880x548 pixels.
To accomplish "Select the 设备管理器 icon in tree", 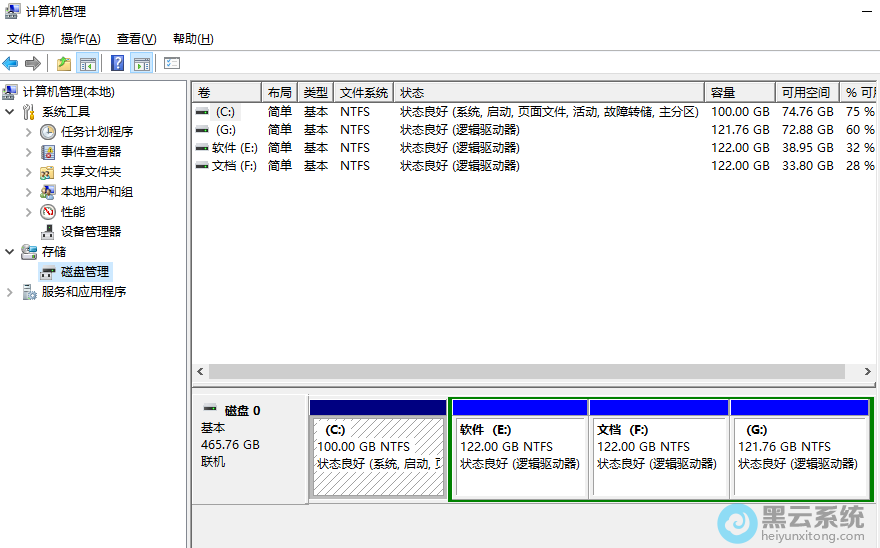I will point(48,232).
